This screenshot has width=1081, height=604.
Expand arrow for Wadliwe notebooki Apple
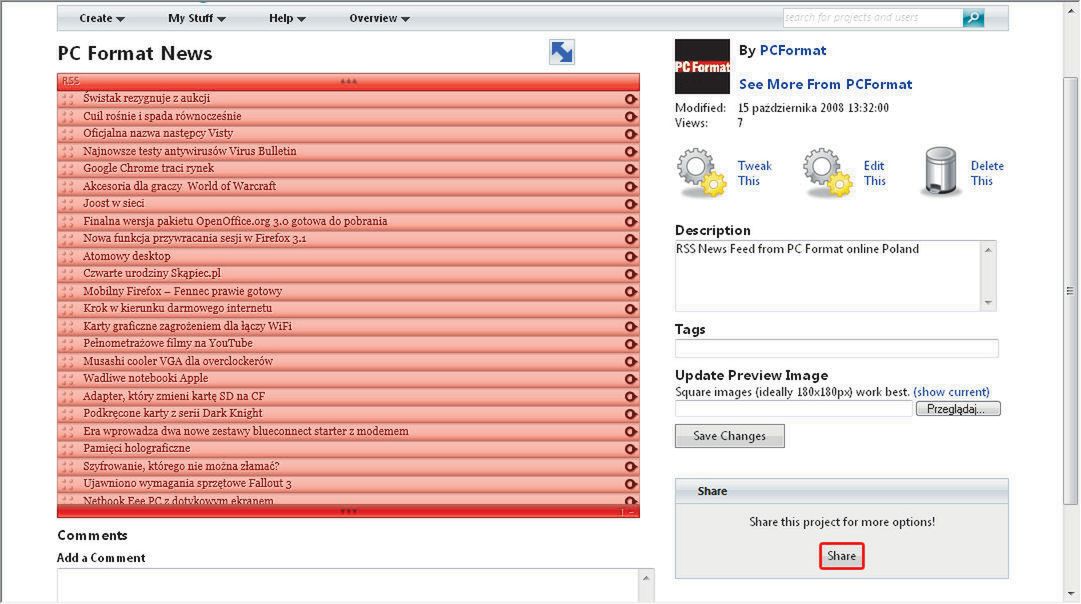[630, 379]
